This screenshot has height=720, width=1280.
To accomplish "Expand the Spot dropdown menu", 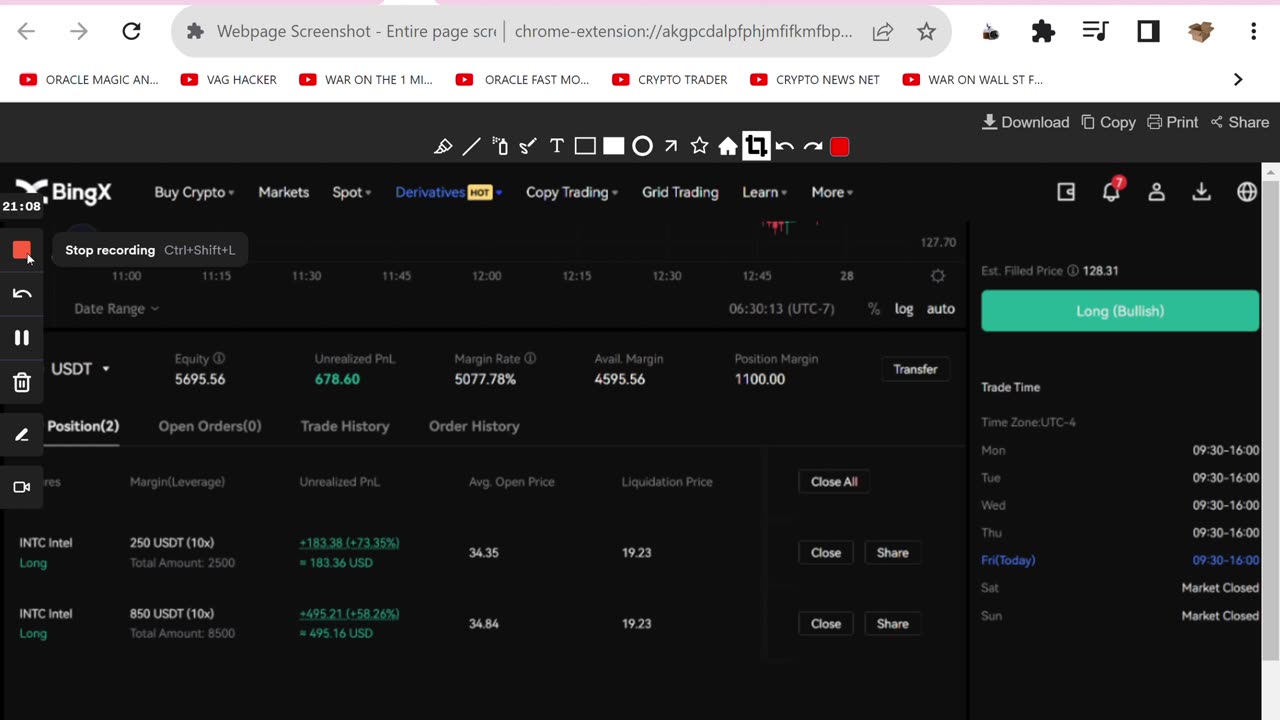I will tap(352, 192).
